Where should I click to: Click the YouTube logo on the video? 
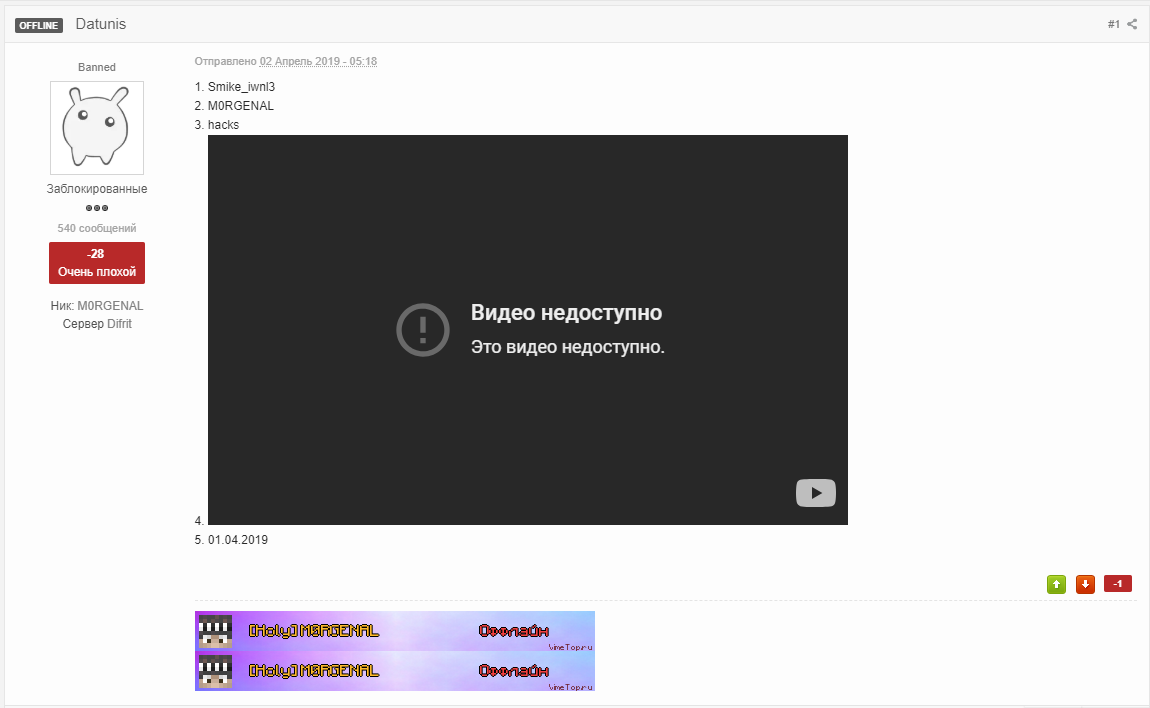pos(815,493)
